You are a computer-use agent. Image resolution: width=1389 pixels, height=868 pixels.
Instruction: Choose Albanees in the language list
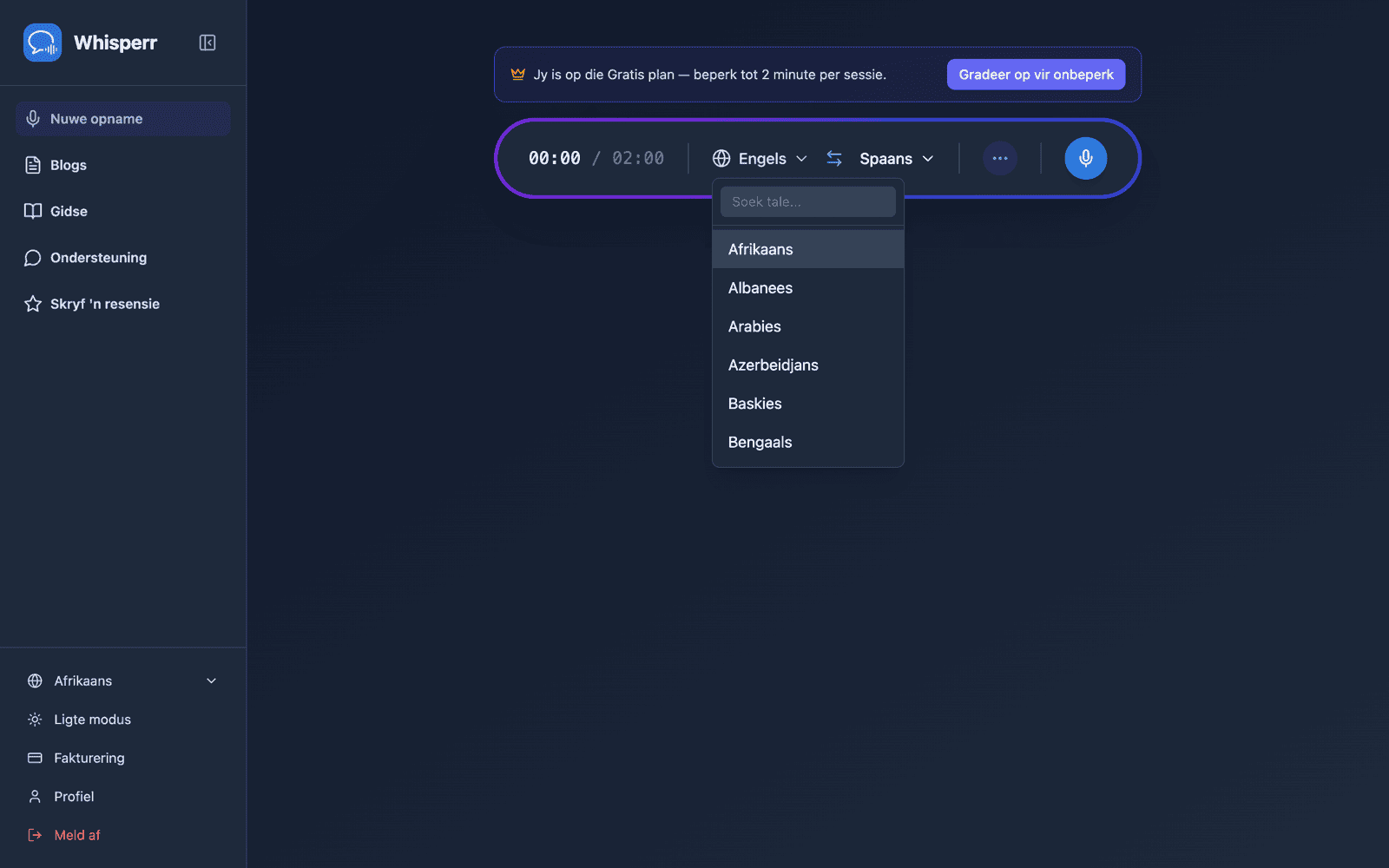[808, 288]
